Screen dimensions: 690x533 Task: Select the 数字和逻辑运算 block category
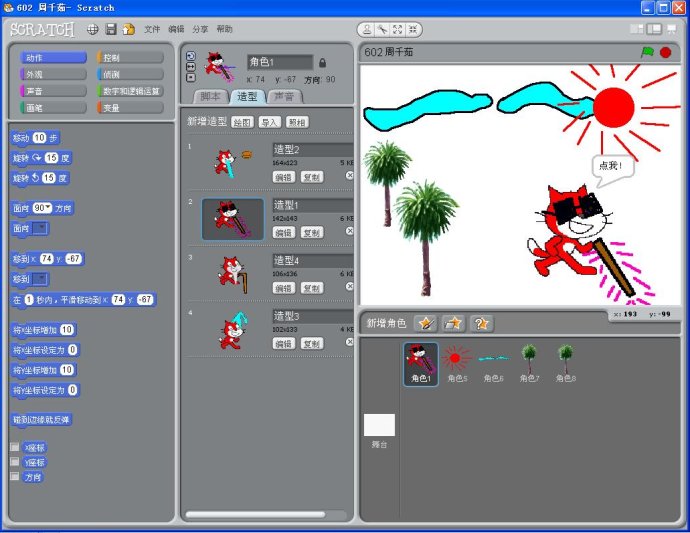click(130, 91)
